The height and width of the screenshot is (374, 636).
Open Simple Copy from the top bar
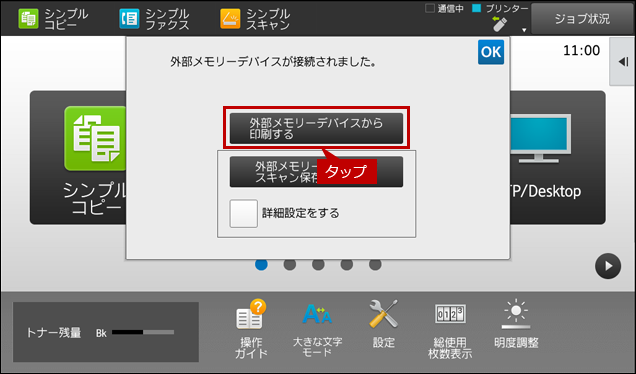pos(53,19)
